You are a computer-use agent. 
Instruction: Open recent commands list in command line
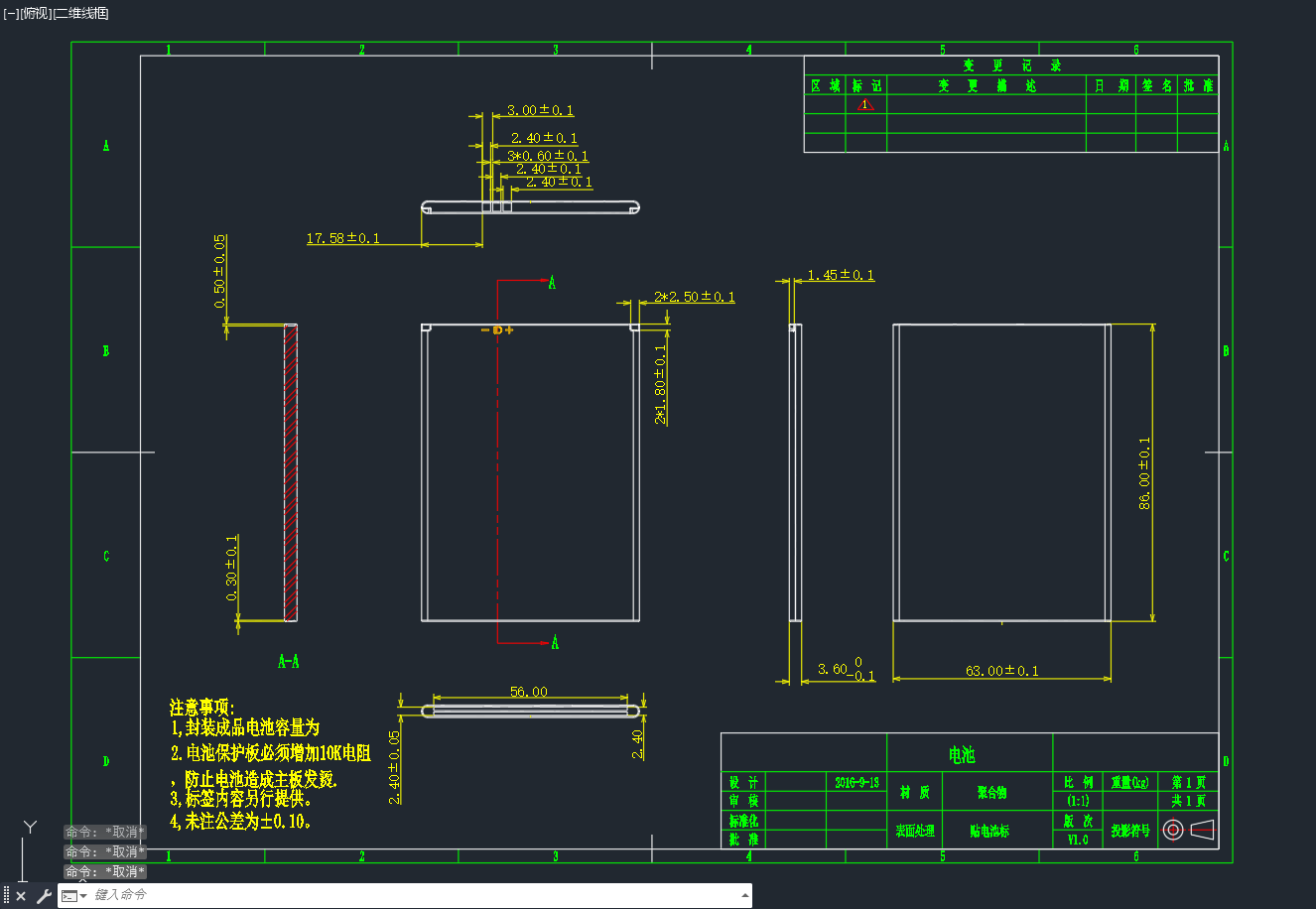click(x=74, y=896)
